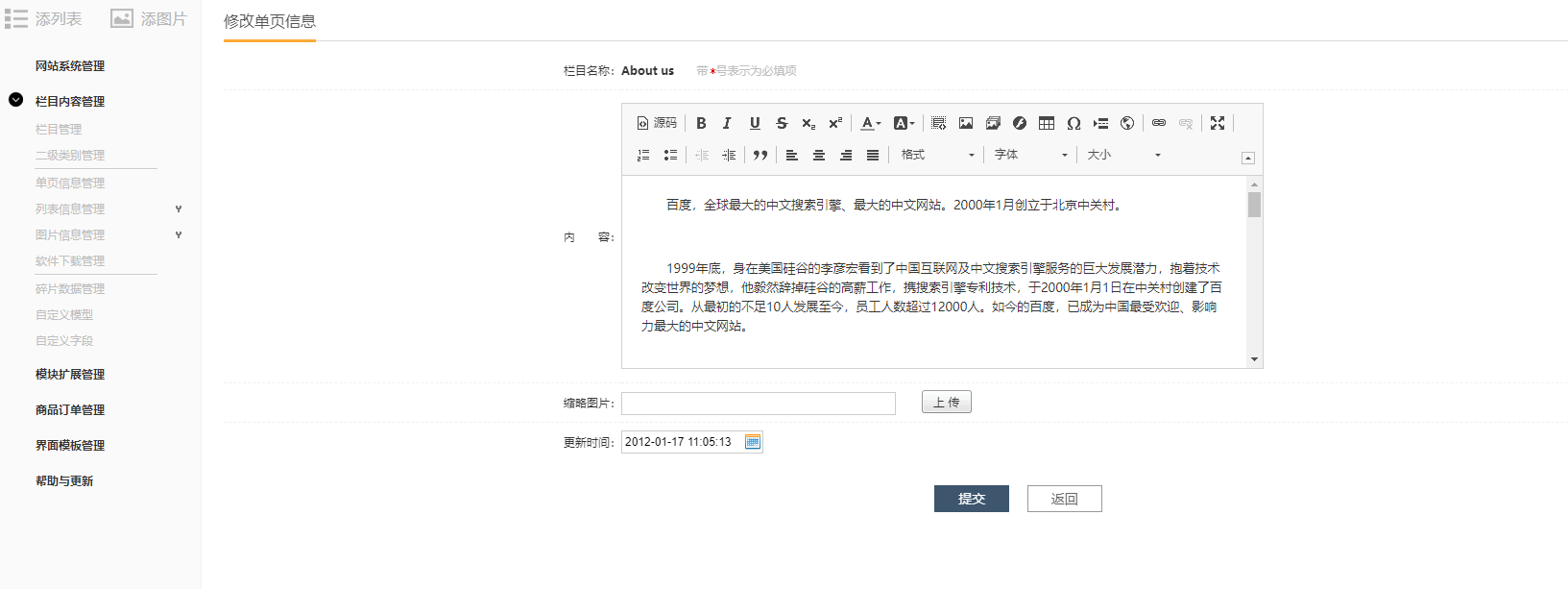Open the multi-image upload tool
The image size is (1568, 589).
[993, 123]
